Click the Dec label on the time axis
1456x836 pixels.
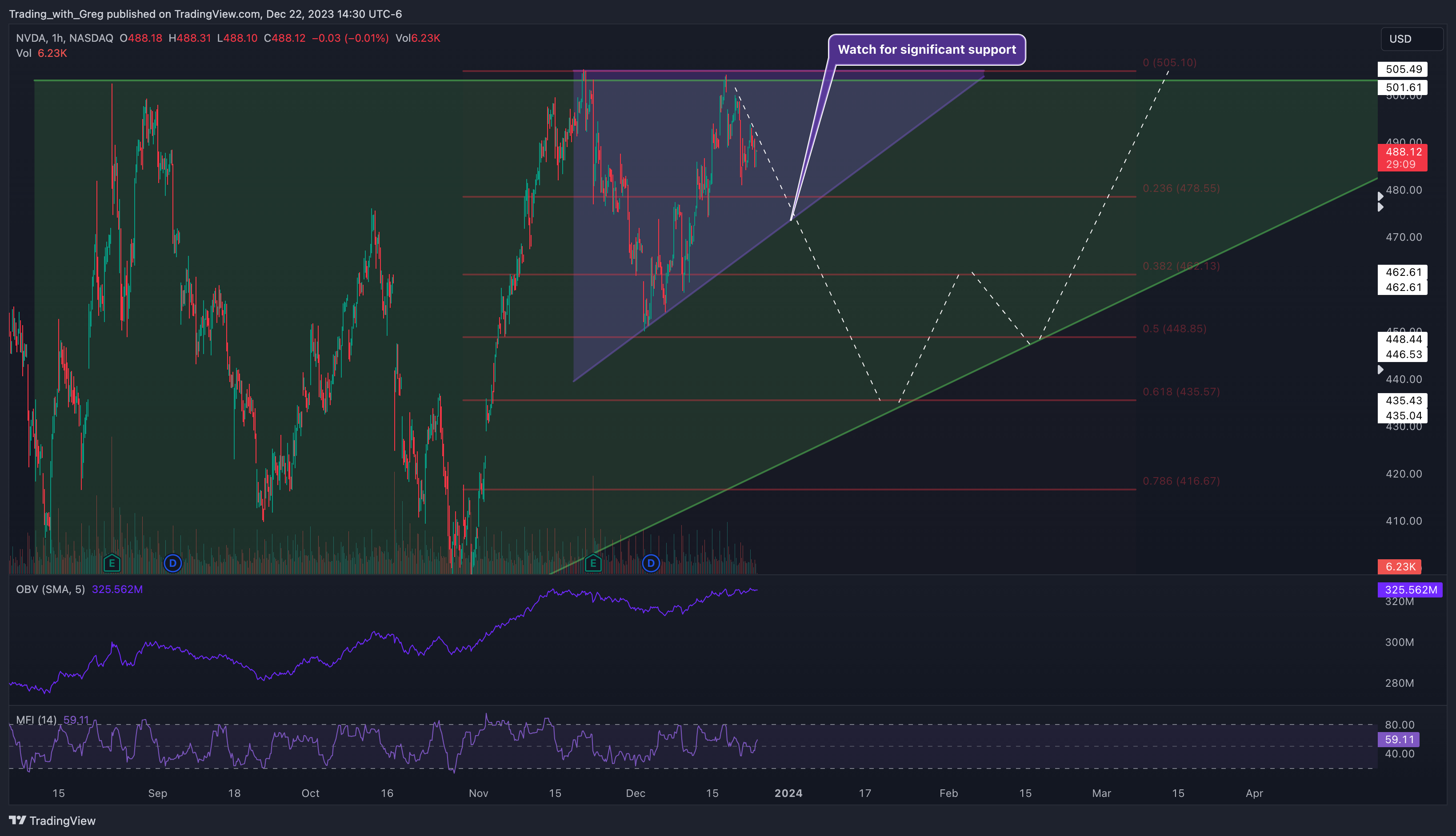(x=635, y=793)
